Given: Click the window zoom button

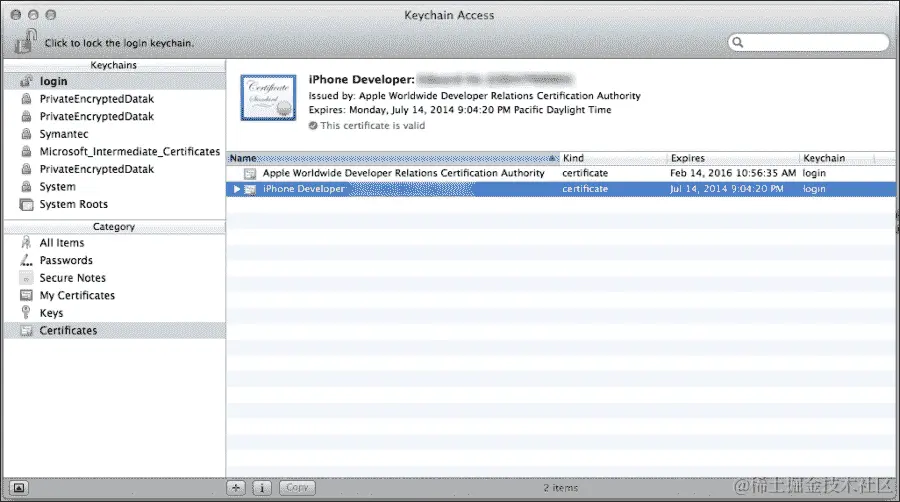Looking at the screenshot, I should pos(51,15).
